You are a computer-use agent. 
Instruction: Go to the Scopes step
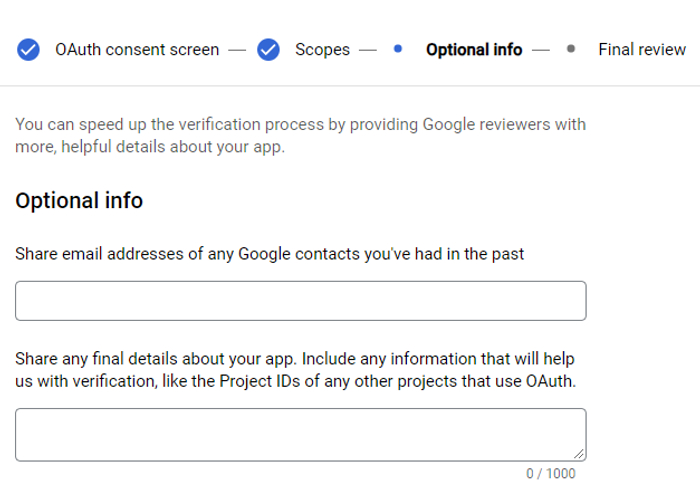[x=322, y=50]
